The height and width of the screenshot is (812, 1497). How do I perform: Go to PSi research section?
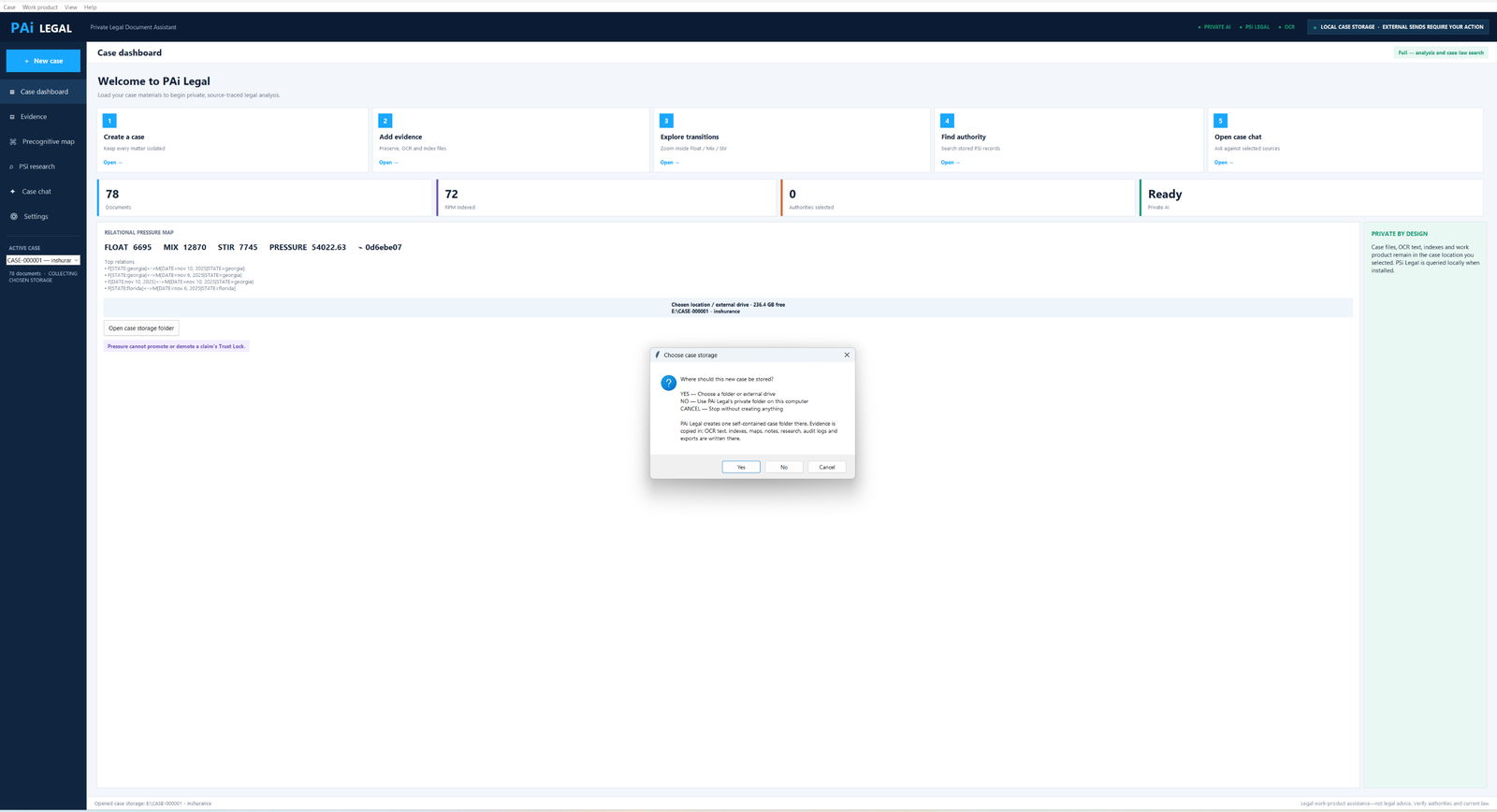click(x=43, y=167)
